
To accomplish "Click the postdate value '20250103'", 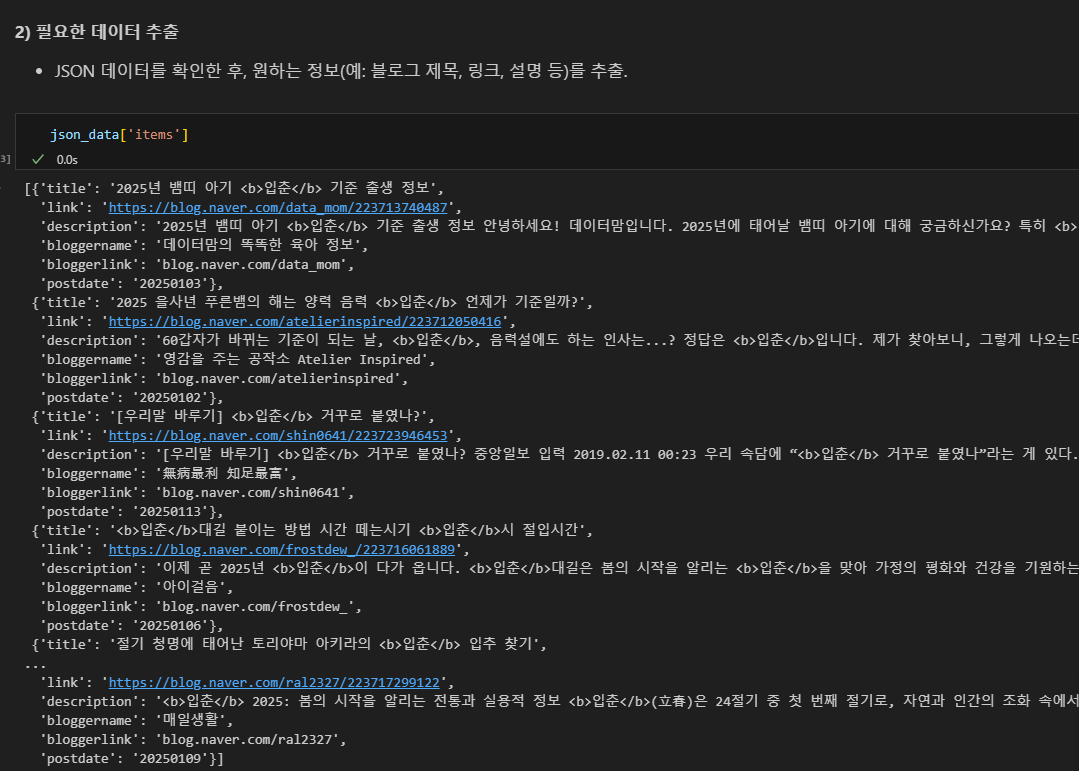I will (x=170, y=284).
